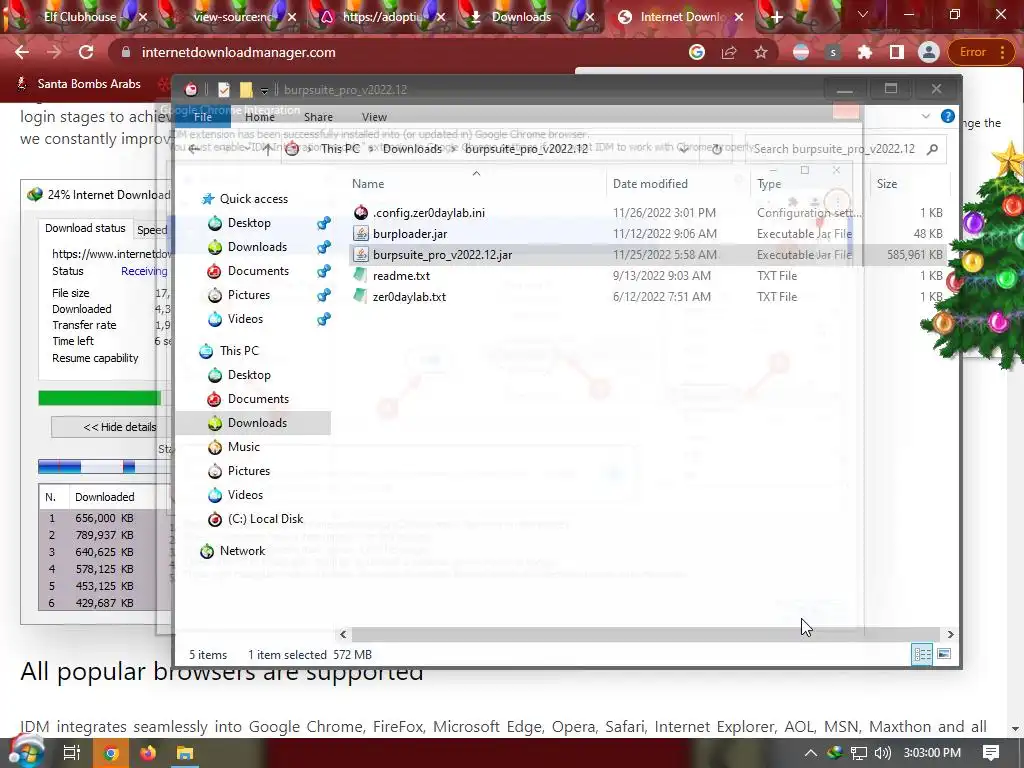
Task: Click the horizontal scrollbar in Explorer
Action: (x=646, y=634)
